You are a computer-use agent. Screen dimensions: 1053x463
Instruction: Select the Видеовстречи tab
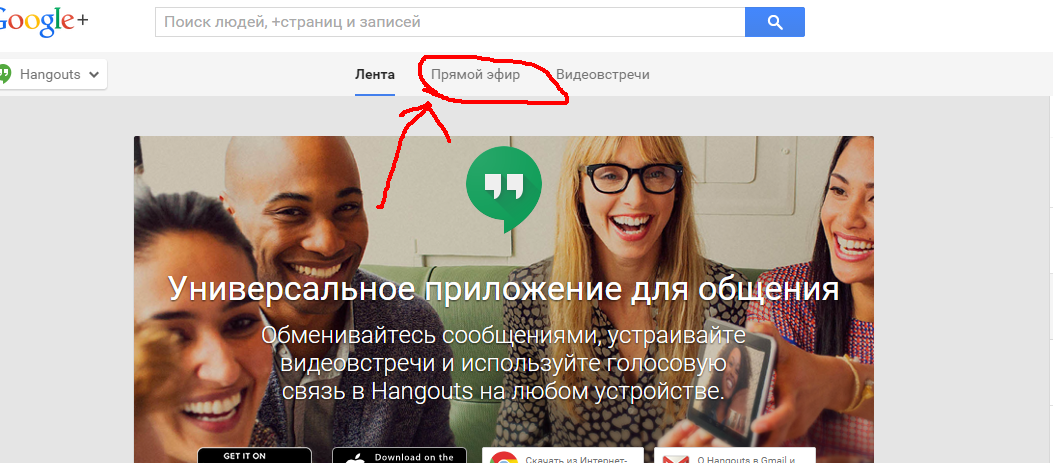[603, 75]
